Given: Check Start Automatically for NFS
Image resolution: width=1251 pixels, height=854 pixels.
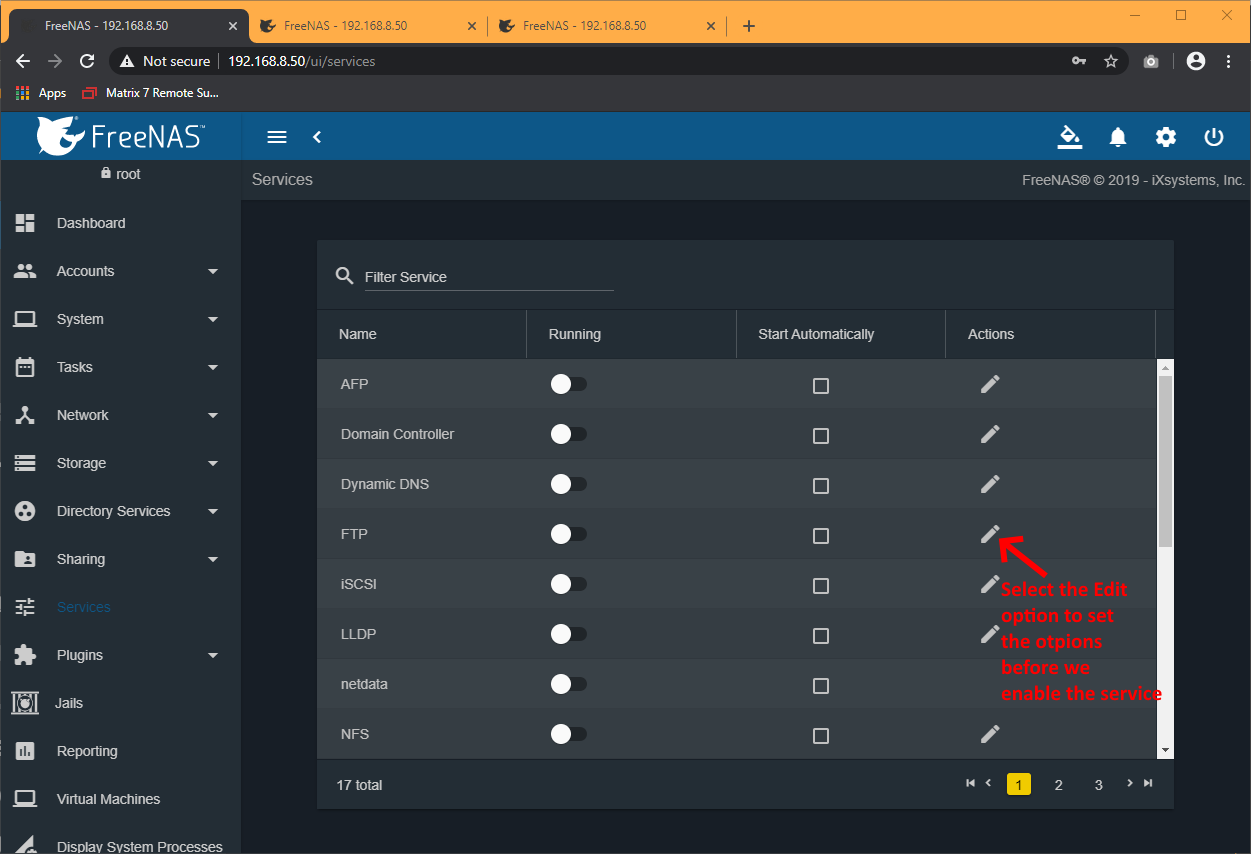Looking at the screenshot, I should point(821,736).
